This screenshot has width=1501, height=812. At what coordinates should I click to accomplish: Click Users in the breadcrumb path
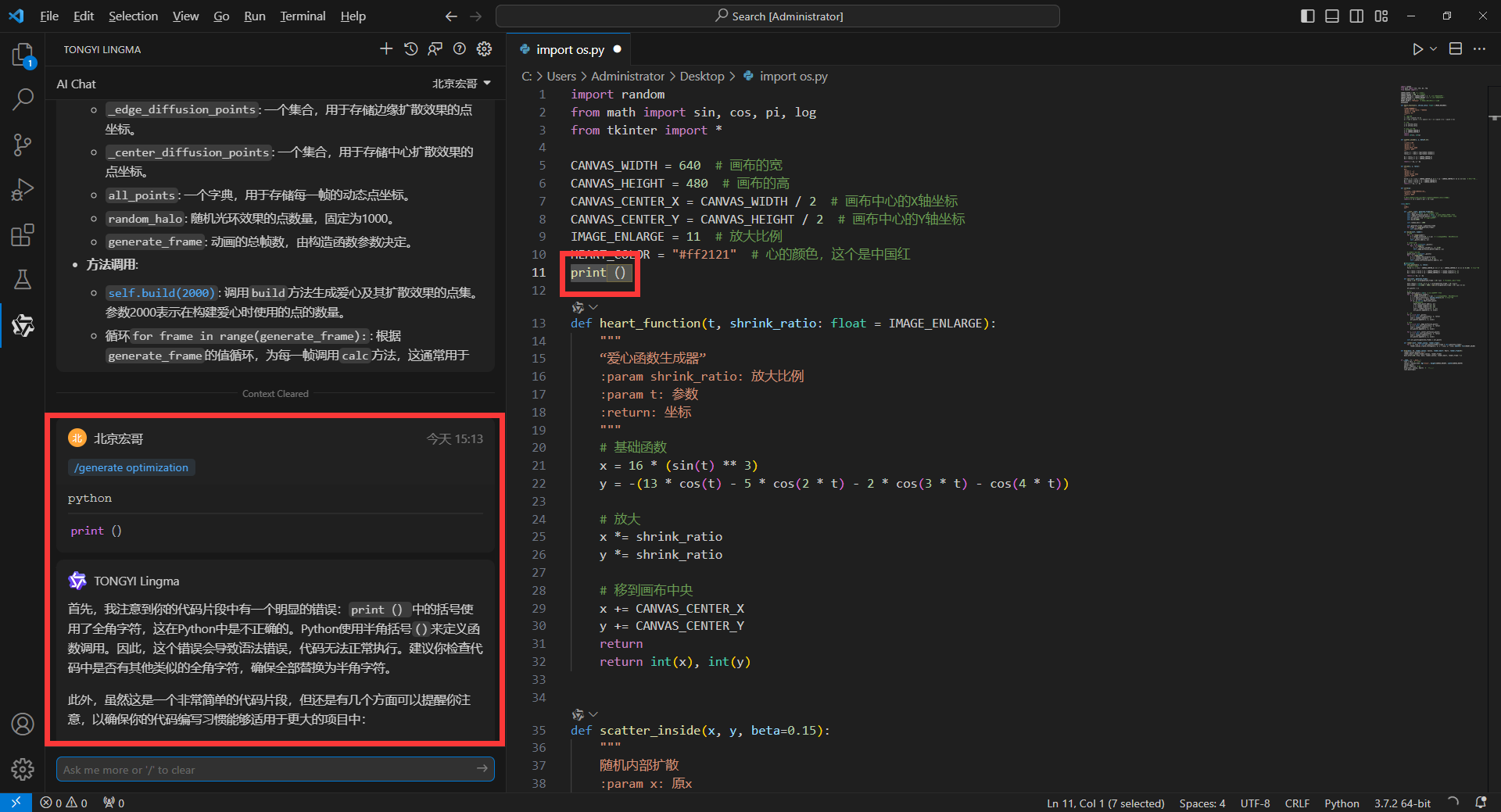point(561,76)
